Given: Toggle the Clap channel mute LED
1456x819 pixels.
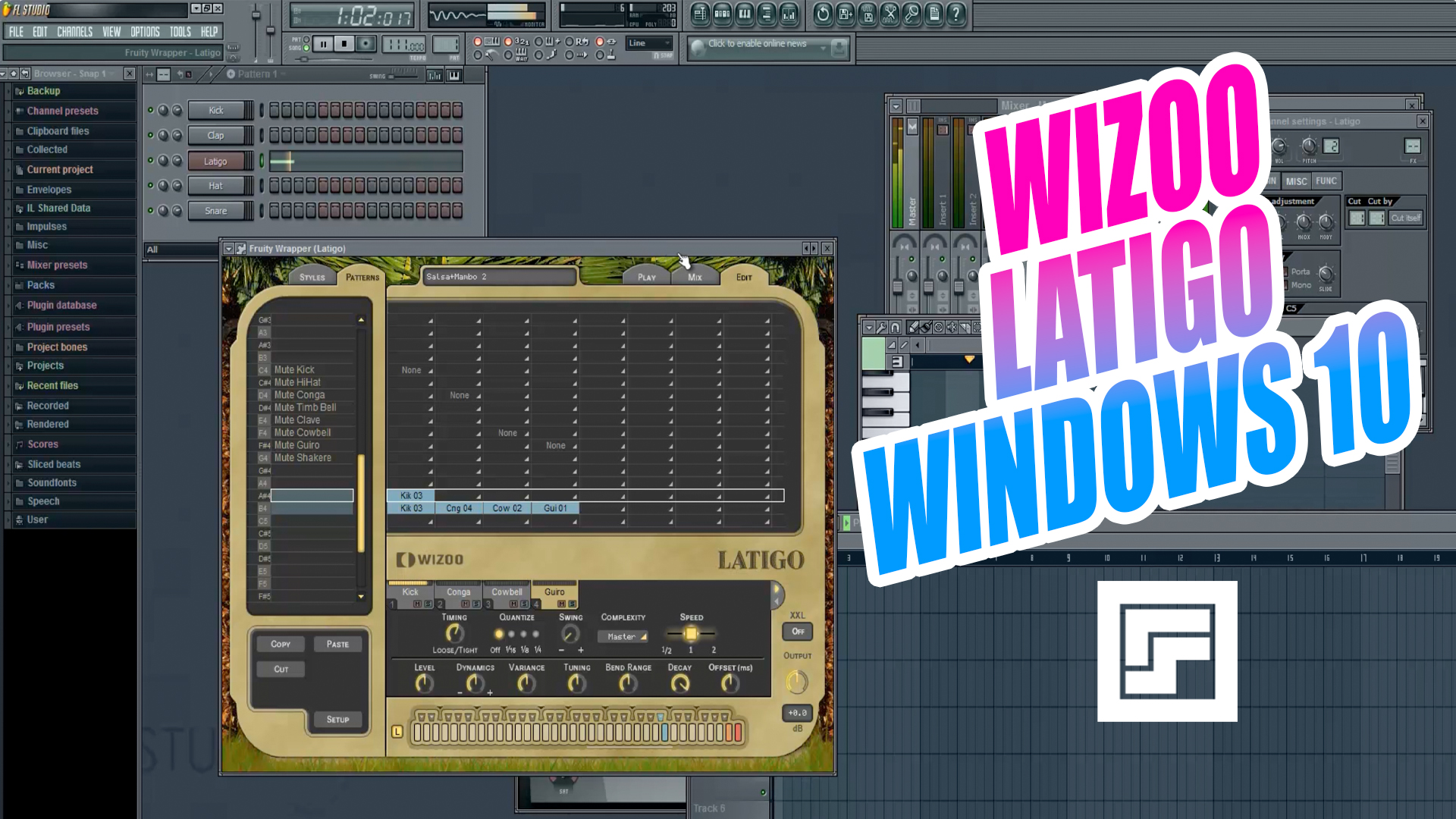Looking at the screenshot, I should (150, 135).
